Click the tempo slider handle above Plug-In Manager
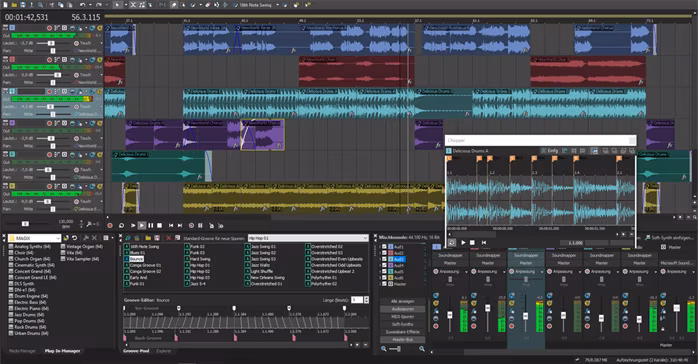The image size is (698, 364). pos(25,224)
